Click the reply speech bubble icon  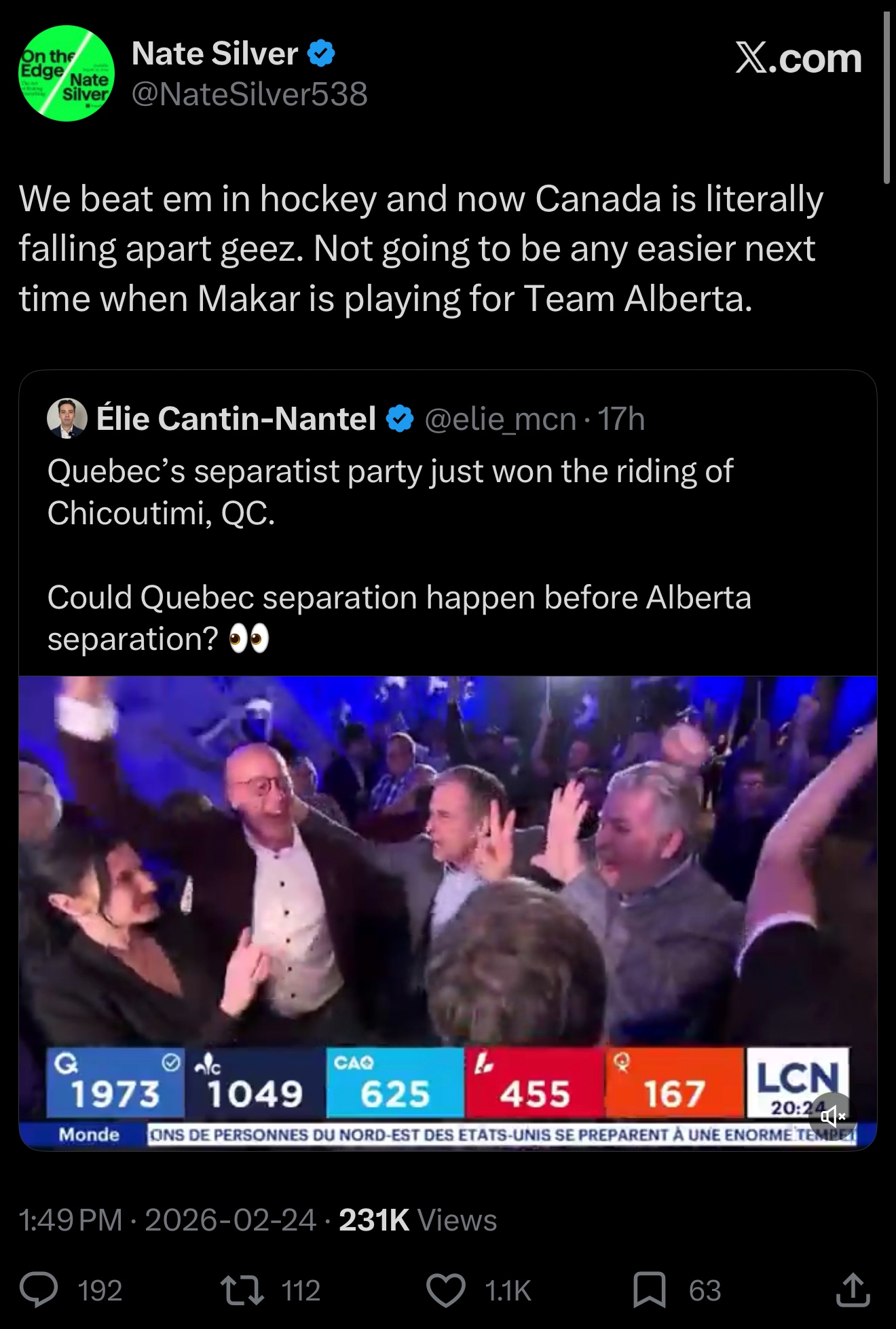coord(39,1290)
